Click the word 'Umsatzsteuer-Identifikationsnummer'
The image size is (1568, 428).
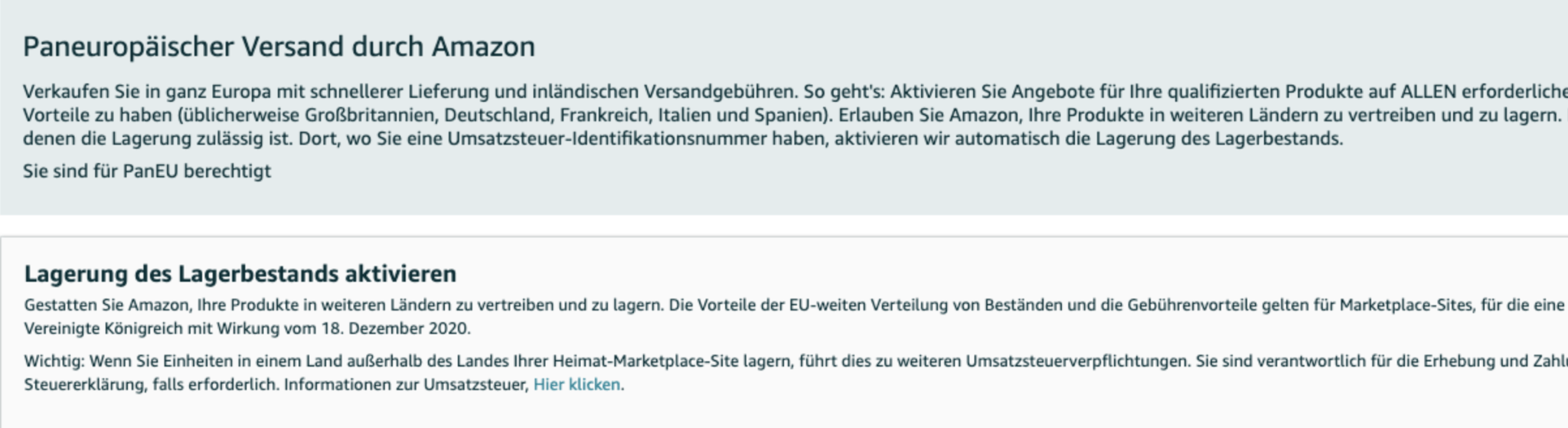[607, 139]
